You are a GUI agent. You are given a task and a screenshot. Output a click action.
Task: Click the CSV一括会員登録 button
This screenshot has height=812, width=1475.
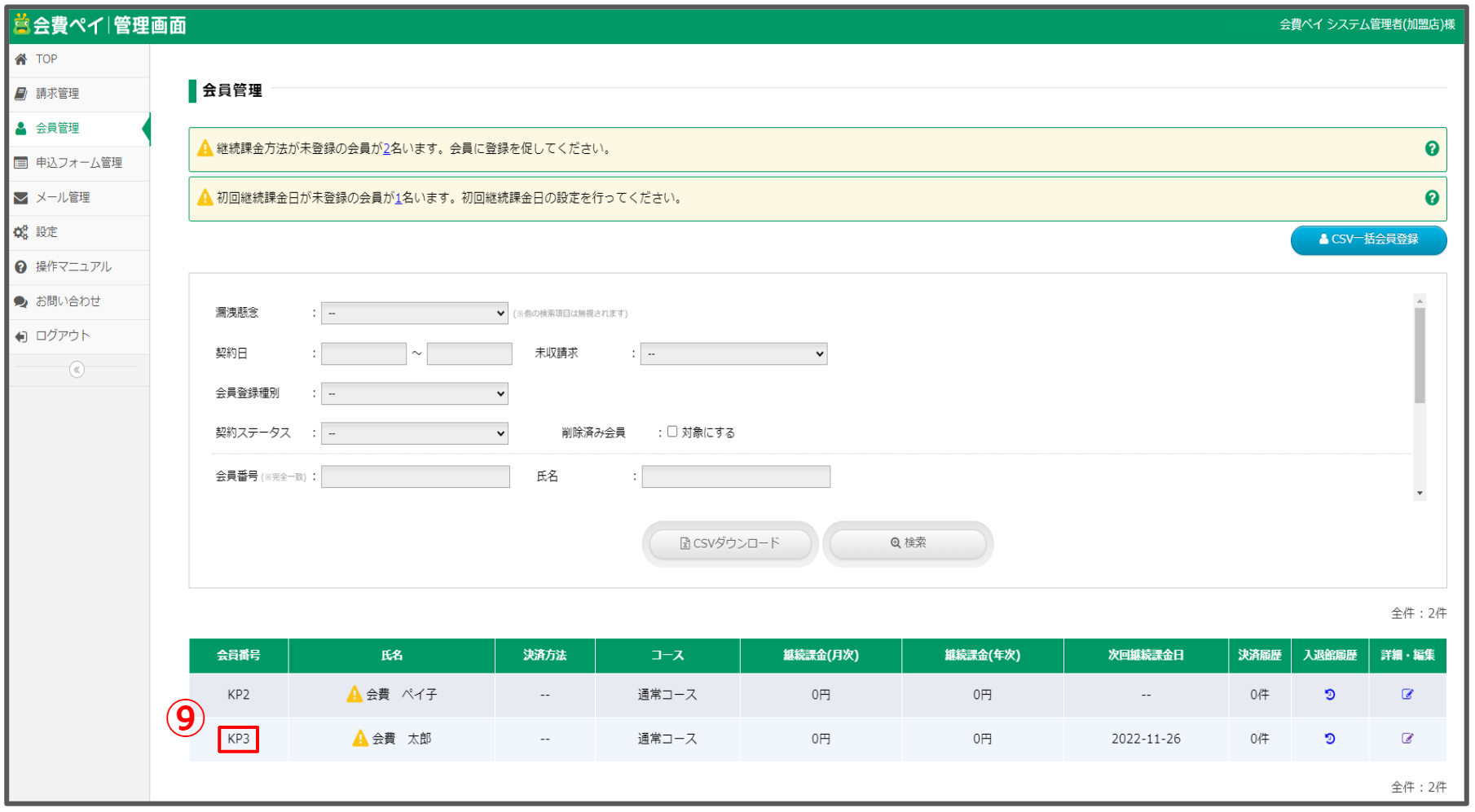tap(1368, 239)
